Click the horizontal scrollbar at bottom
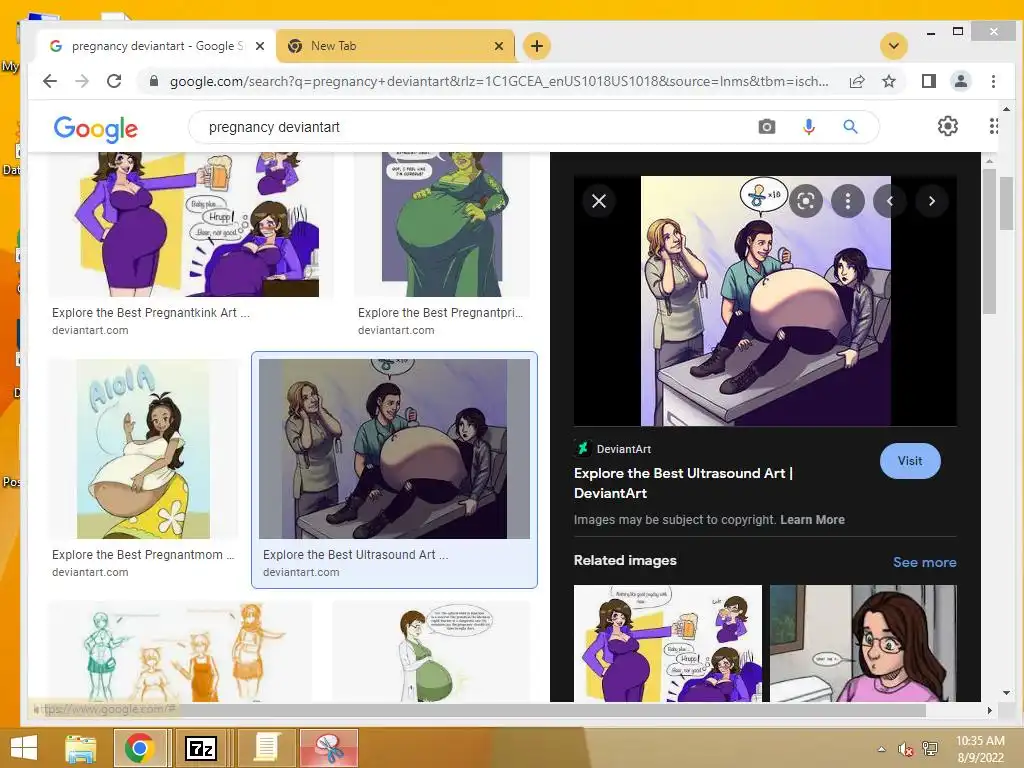 pyautogui.click(x=480, y=710)
